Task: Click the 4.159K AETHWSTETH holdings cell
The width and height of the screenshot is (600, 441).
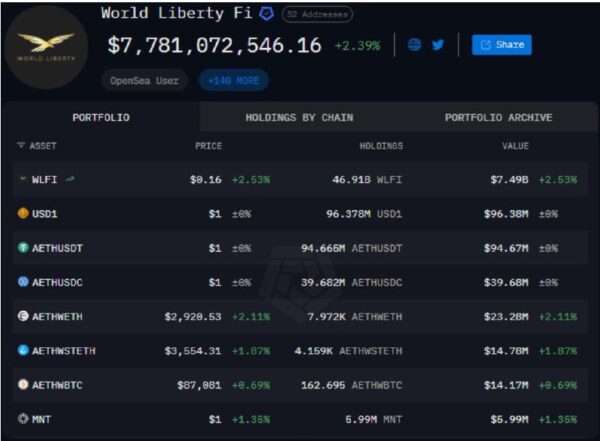Action: click(348, 351)
